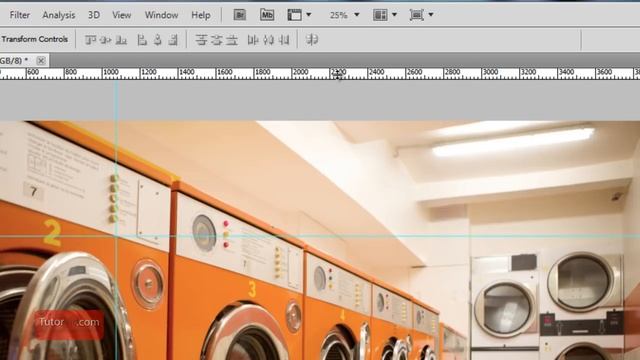Align top edges of layers
640x360 pixels.
(x=90, y=40)
